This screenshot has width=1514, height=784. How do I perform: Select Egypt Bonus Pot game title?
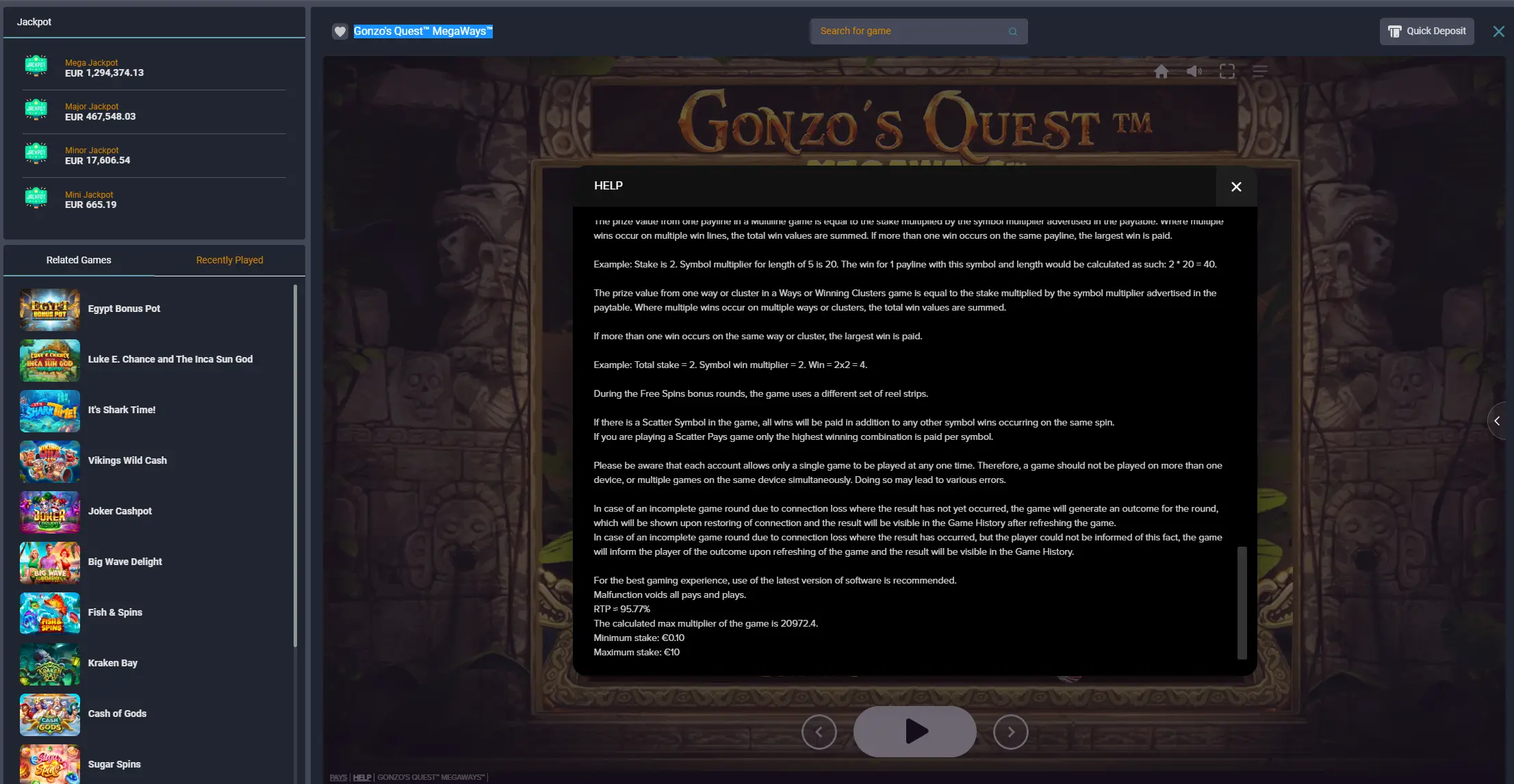click(x=124, y=309)
